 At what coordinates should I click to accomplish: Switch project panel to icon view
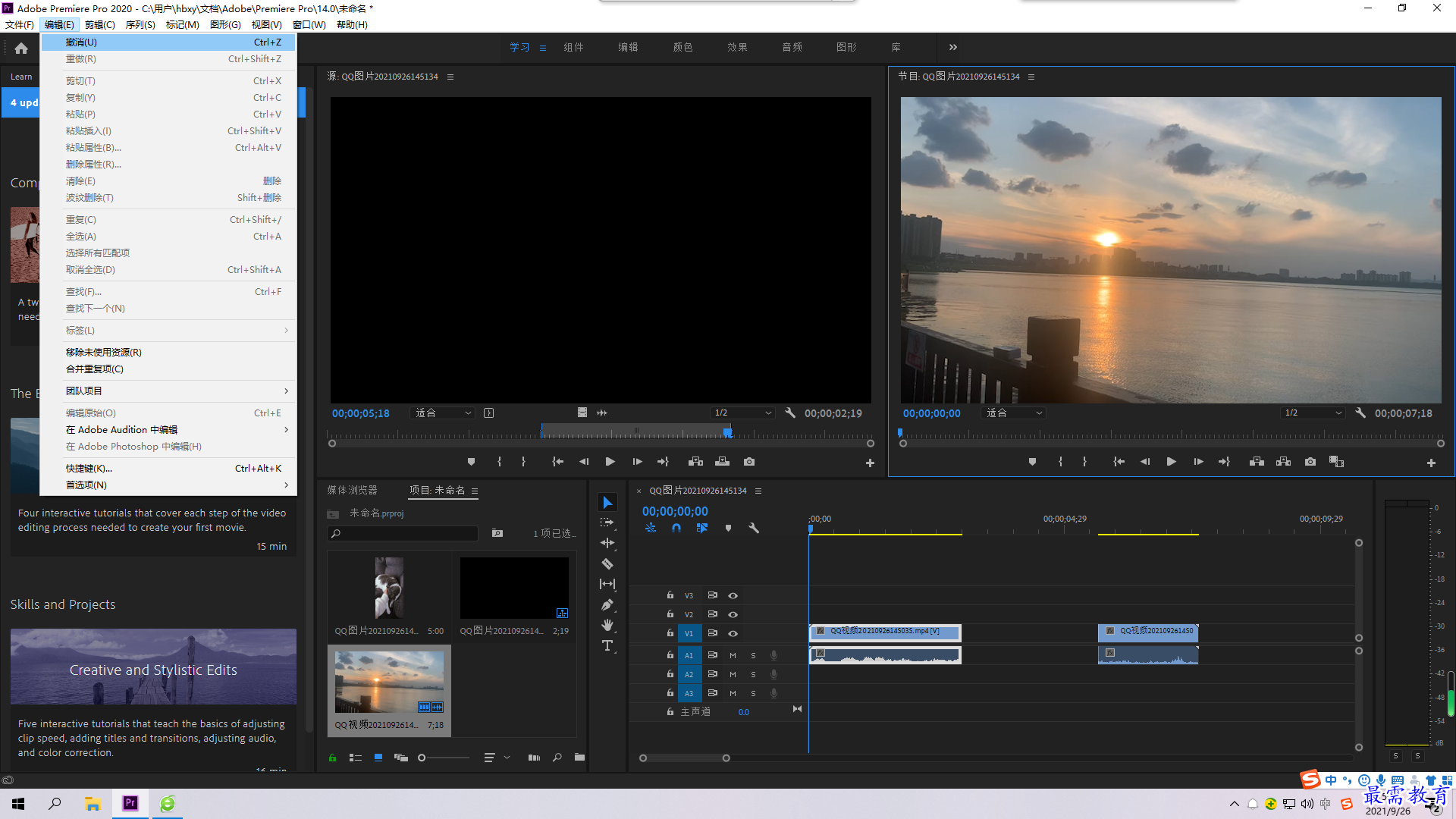coord(378,758)
